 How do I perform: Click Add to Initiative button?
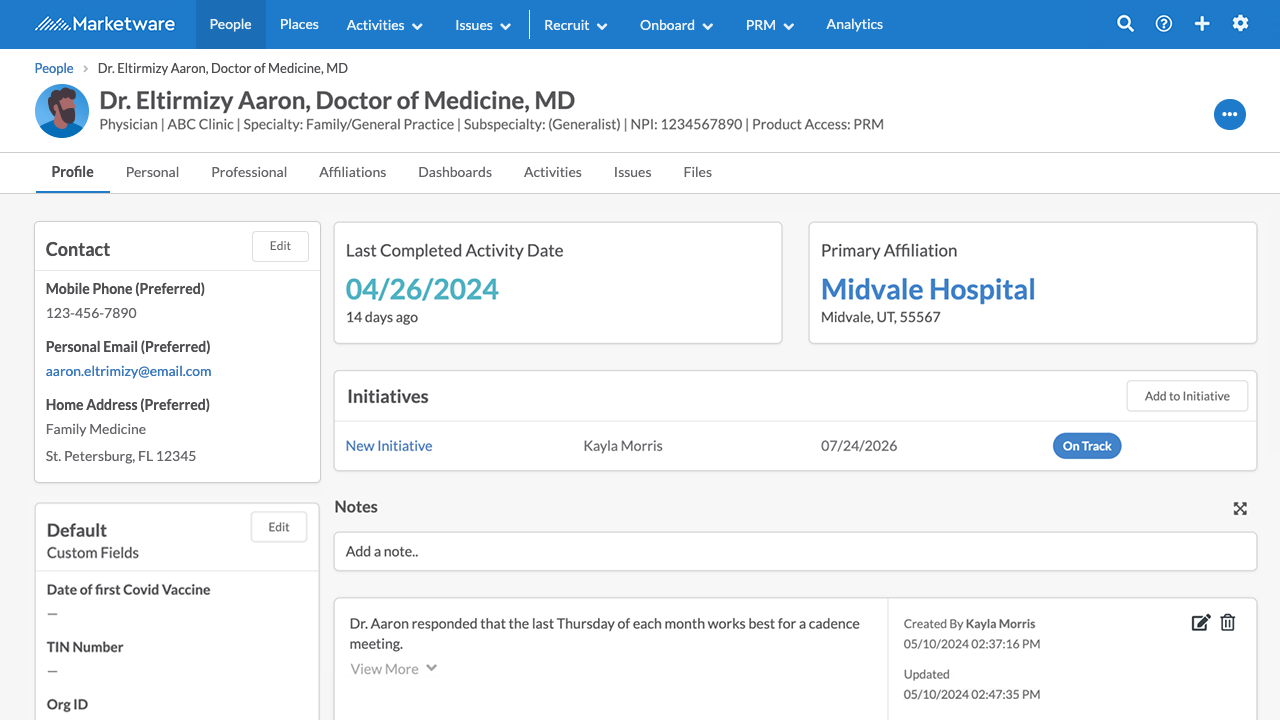1186,396
